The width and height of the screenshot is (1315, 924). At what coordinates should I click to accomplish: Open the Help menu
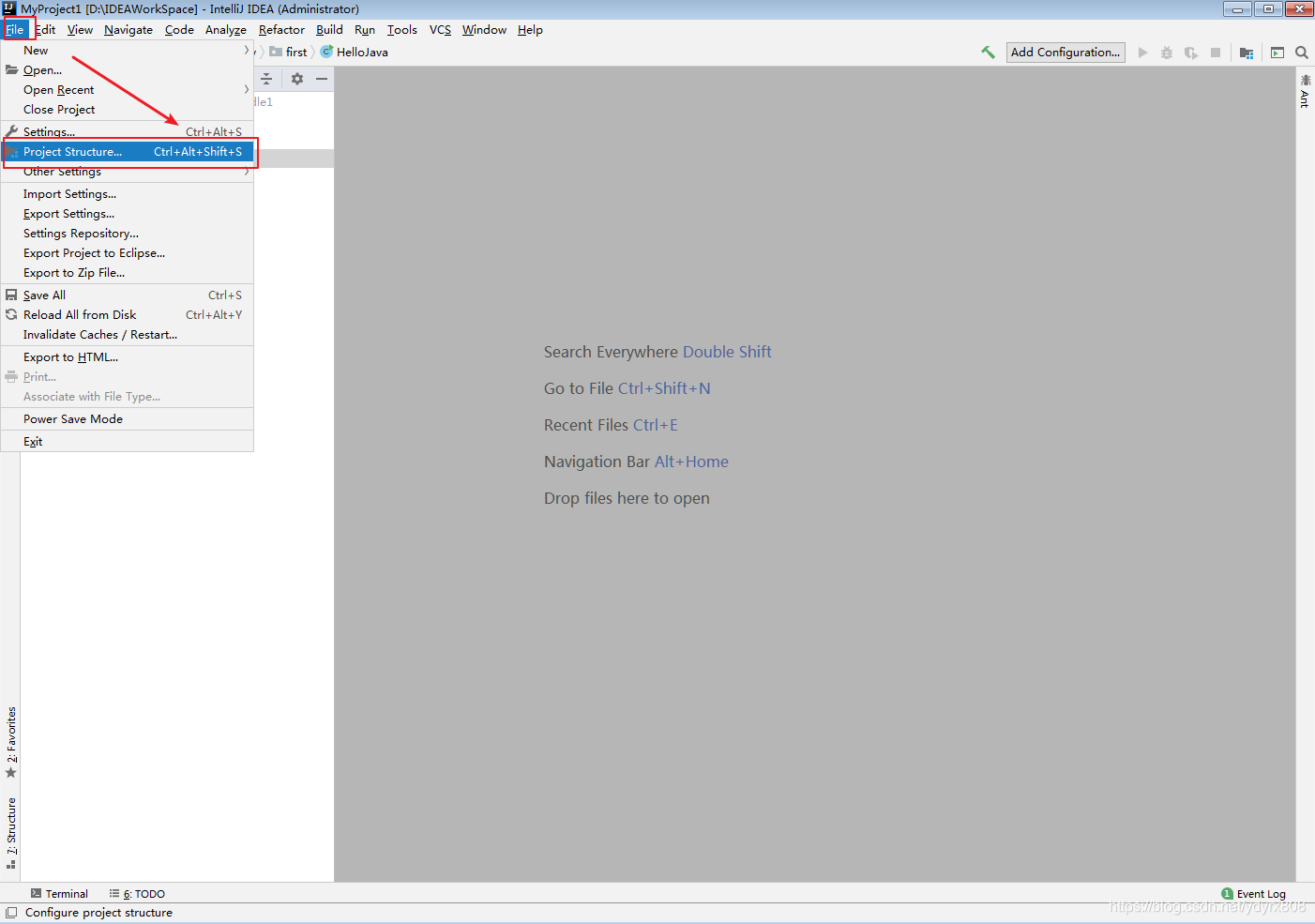click(x=530, y=30)
